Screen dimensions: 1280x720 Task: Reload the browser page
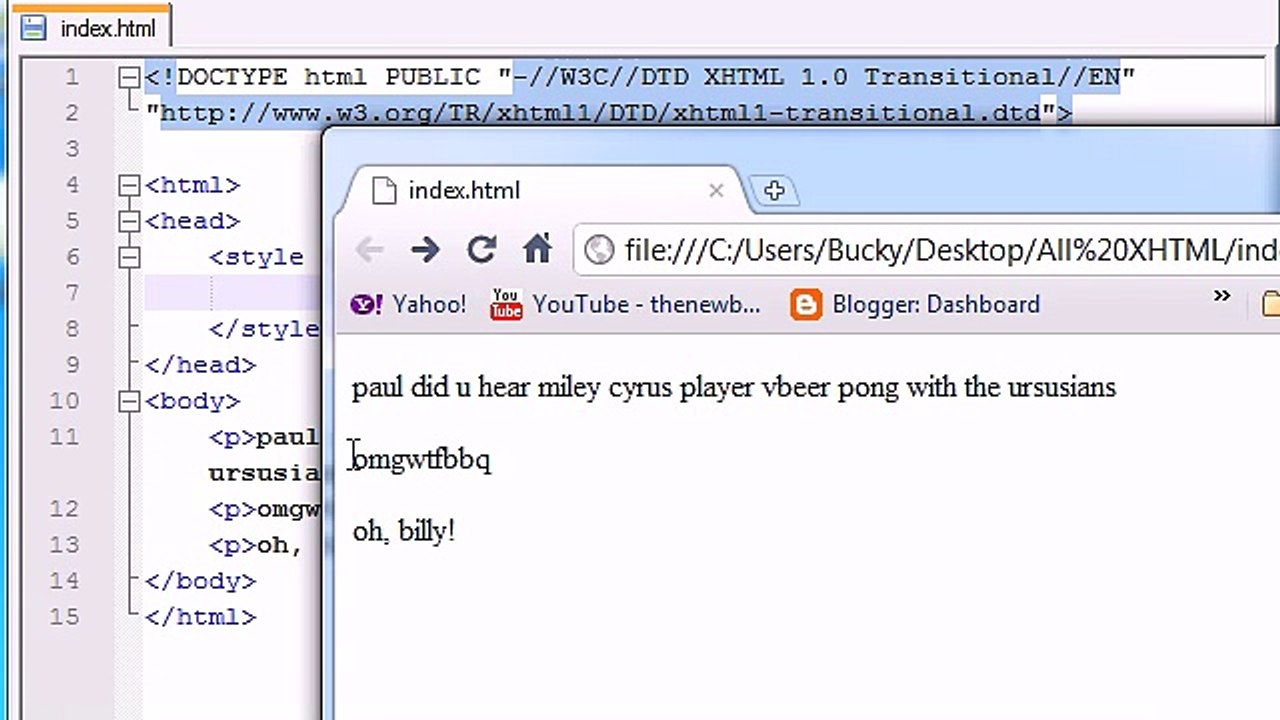click(482, 250)
